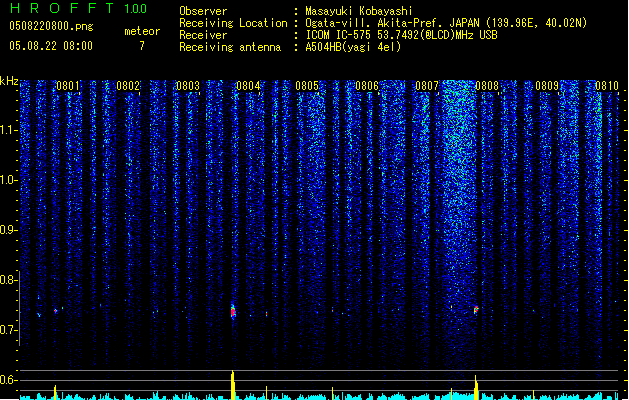Click the 0801 time marker
629x400 pixels.
click(x=68, y=86)
